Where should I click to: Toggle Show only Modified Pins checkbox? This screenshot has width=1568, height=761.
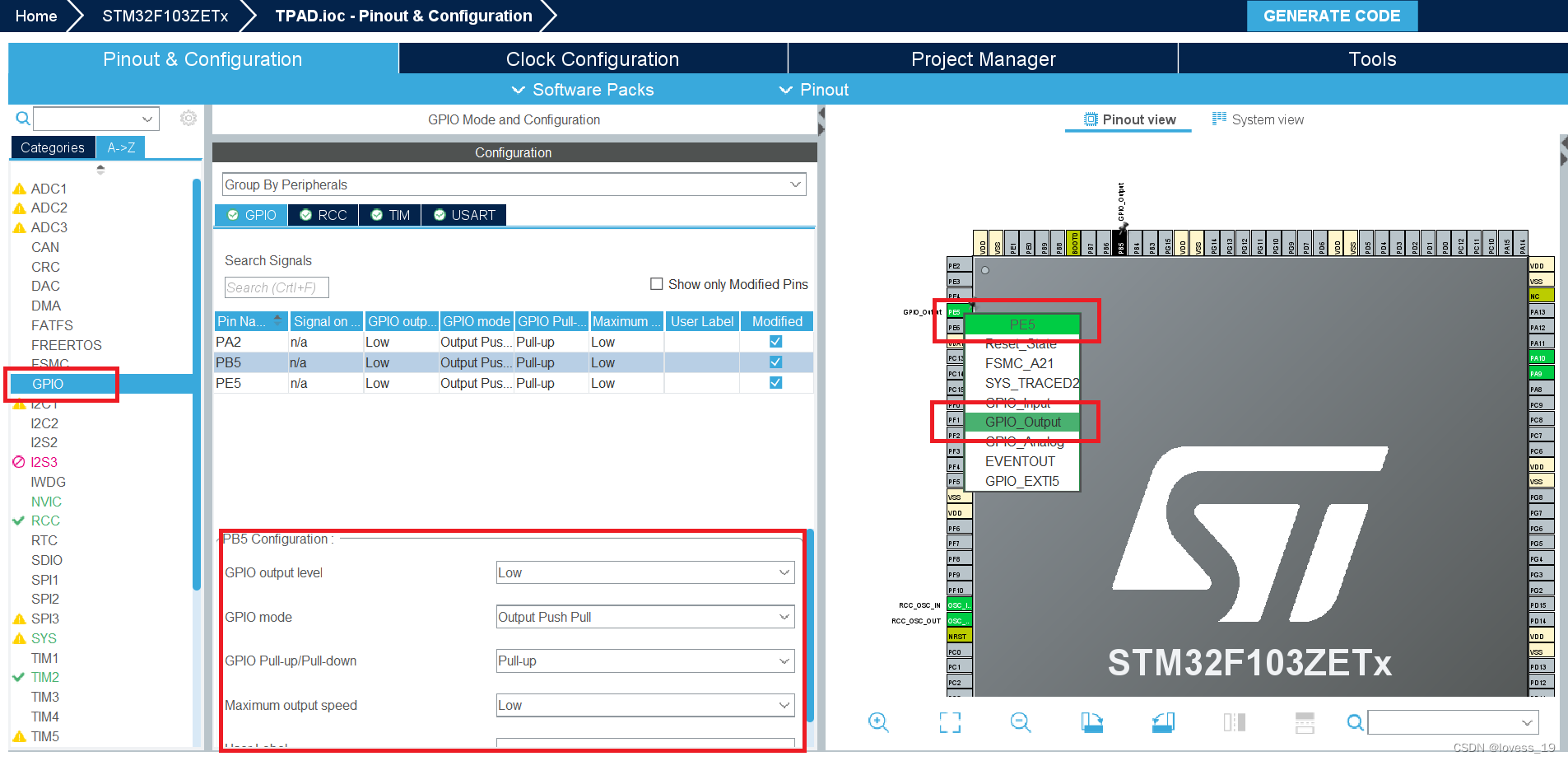tap(657, 284)
